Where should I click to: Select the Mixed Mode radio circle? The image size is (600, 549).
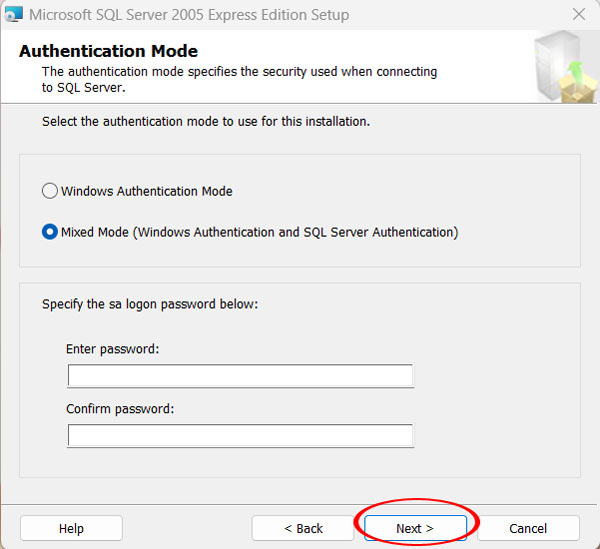click(50, 232)
